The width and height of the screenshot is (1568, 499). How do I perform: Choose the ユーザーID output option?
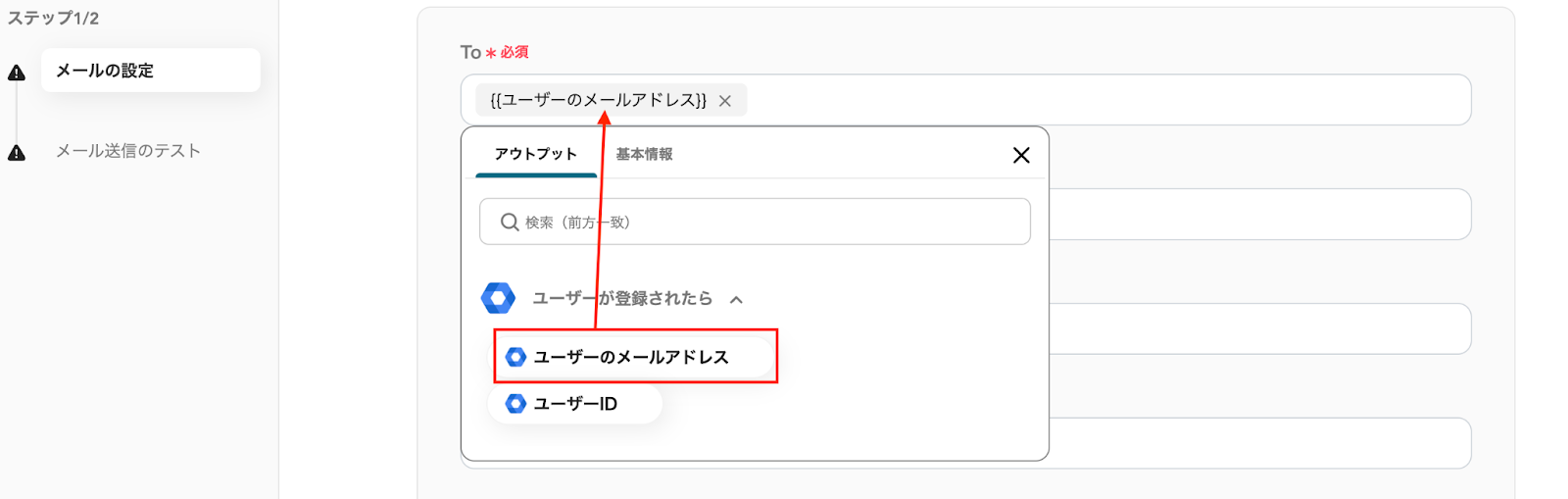point(575,403)
